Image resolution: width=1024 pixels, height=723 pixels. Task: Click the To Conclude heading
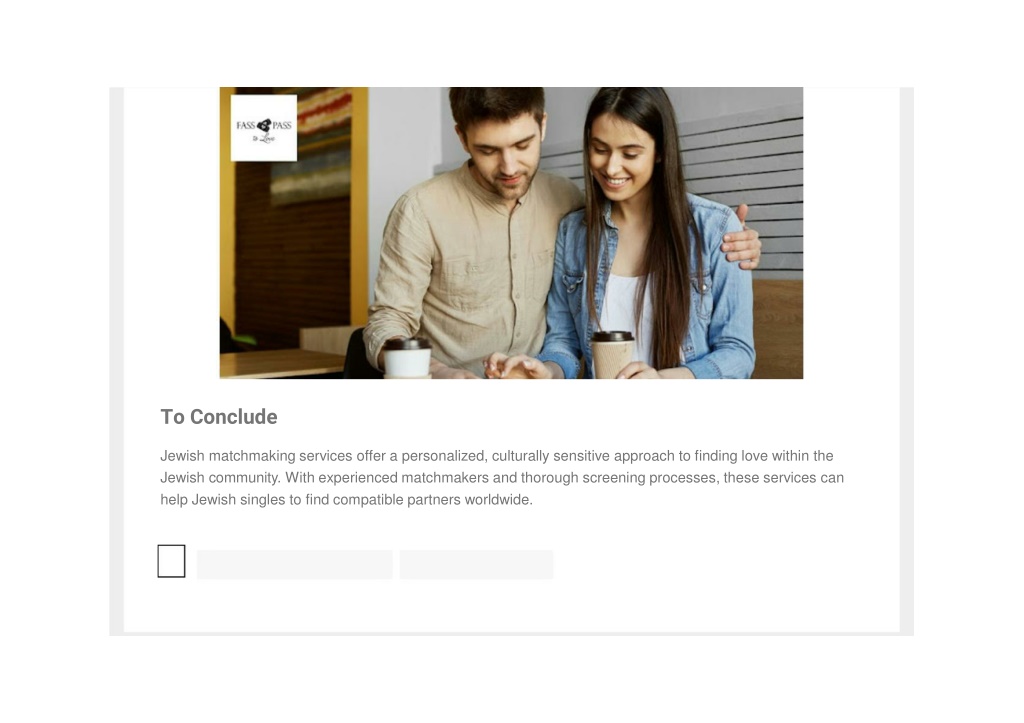pyautogui.click(x=219, y=417)
